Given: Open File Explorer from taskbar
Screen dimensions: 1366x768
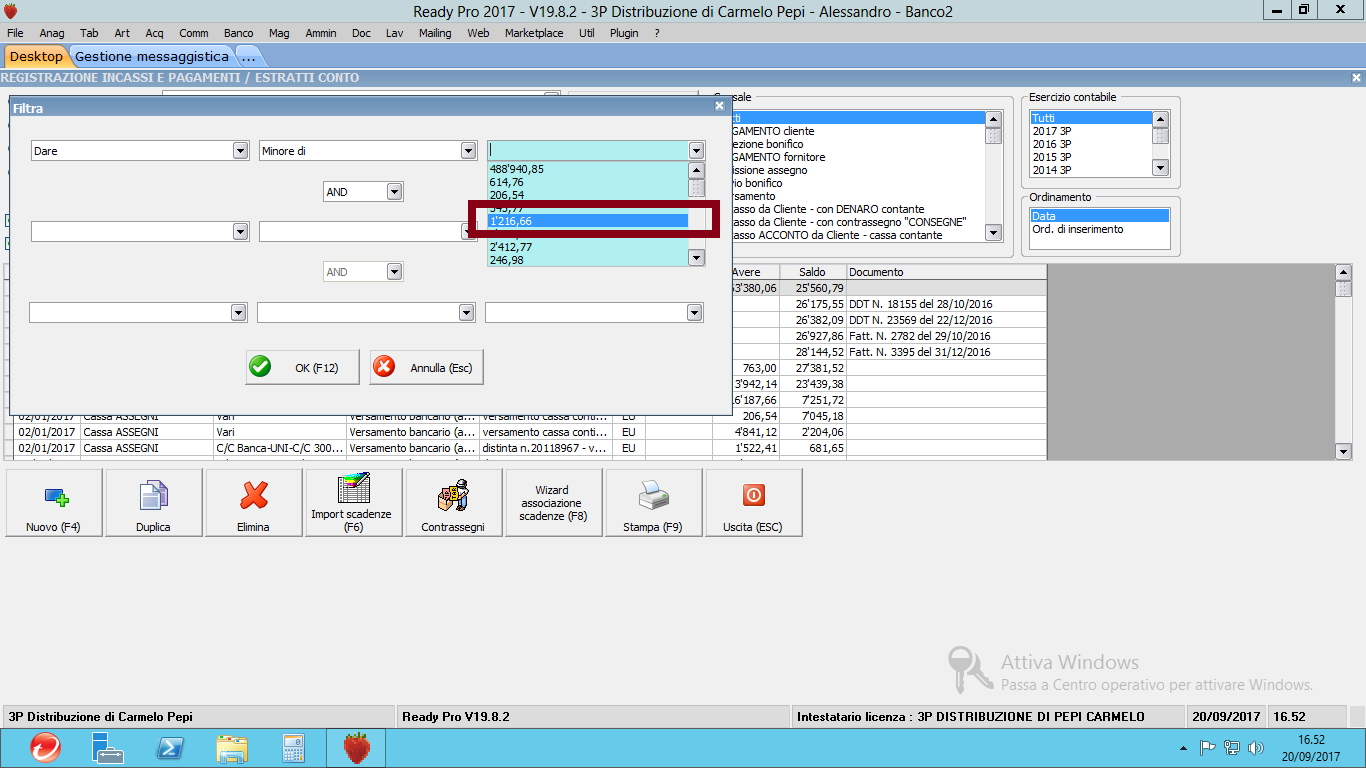Looking at the screenshot, I should point(232,748).
